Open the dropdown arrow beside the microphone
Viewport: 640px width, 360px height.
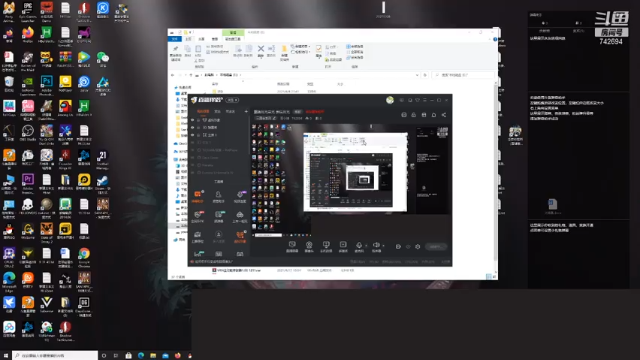click(x=366, y=245)
